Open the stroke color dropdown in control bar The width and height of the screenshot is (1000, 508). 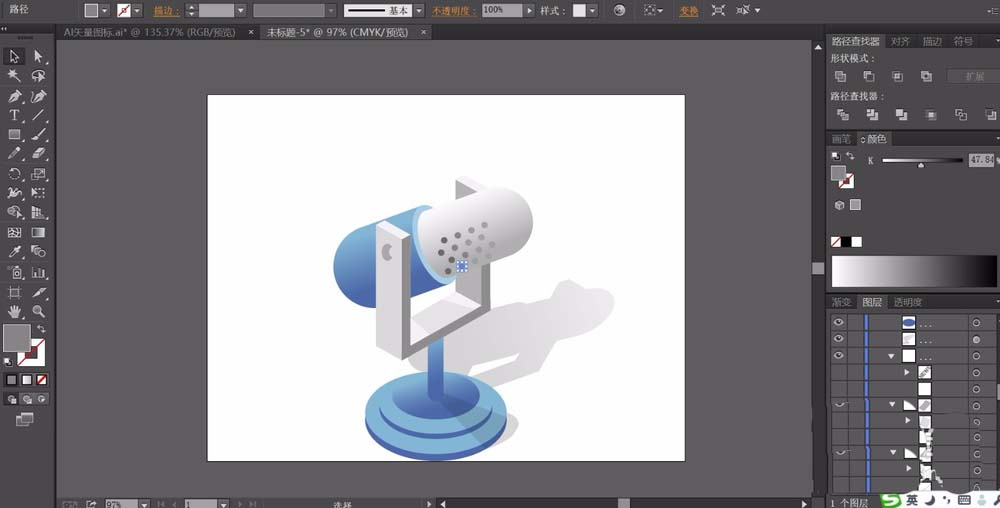[136, 11]
